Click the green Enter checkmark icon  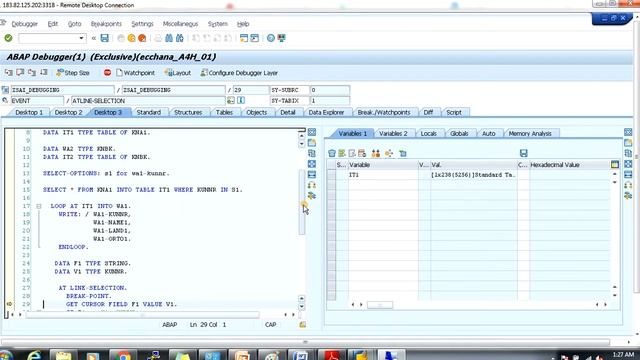pyautogui.click(x=8, y=38)
